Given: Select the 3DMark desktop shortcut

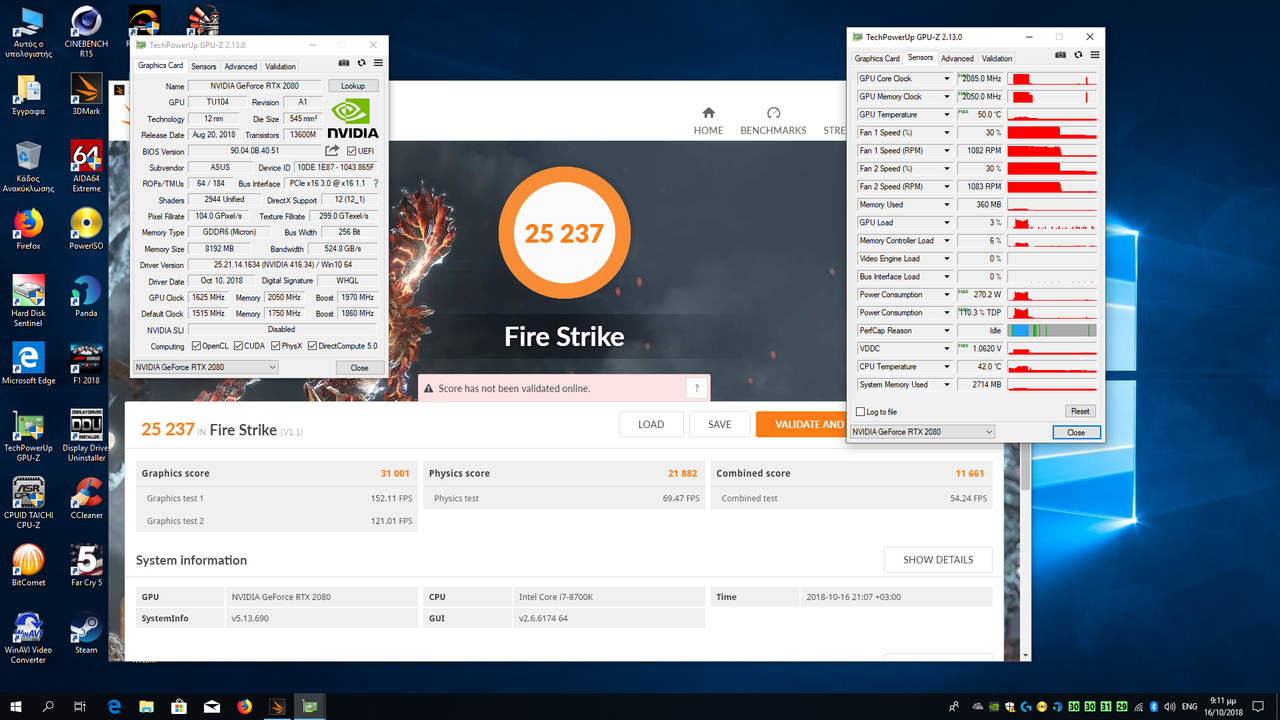Looking at the screenshot, I should [x=87, y=95].
